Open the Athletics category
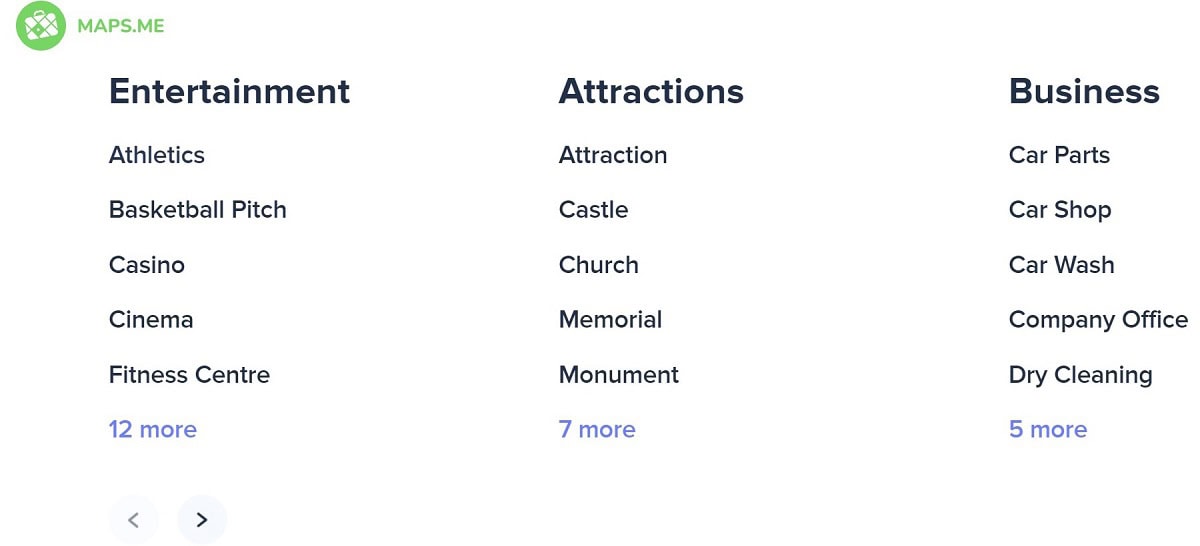 click(157, 155)
